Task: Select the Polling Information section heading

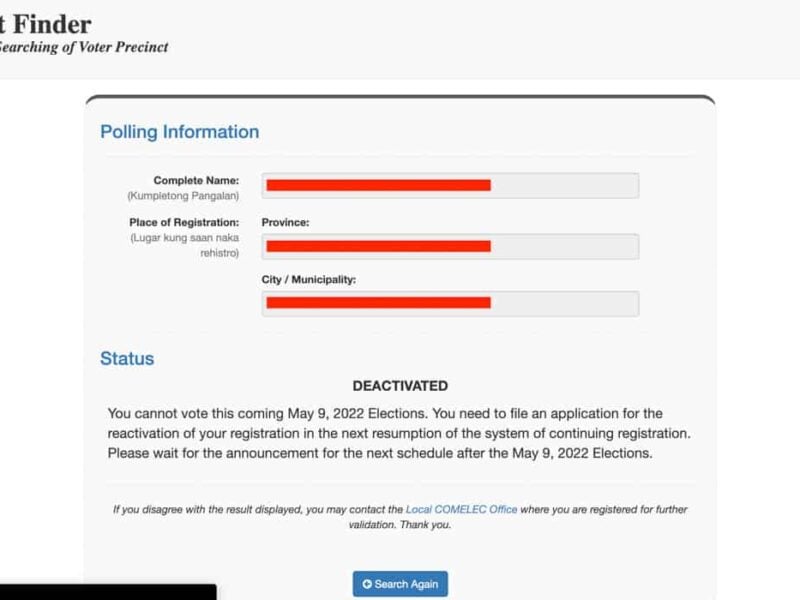Action: tap(179, 131)
